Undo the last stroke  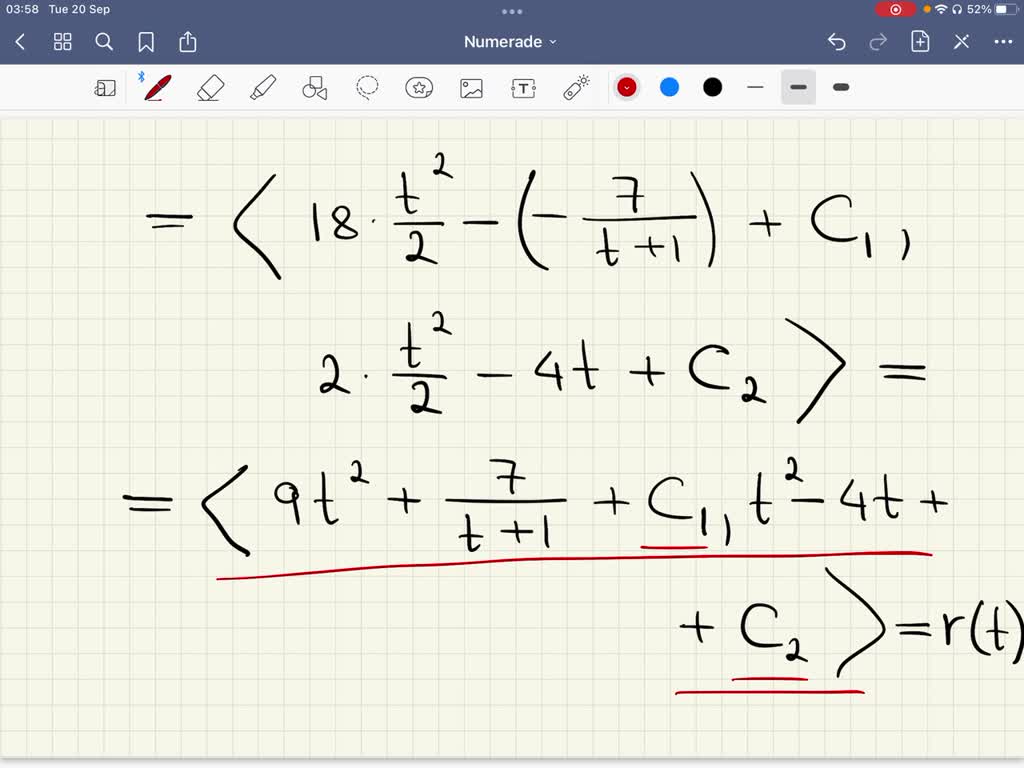pos(837,42)
